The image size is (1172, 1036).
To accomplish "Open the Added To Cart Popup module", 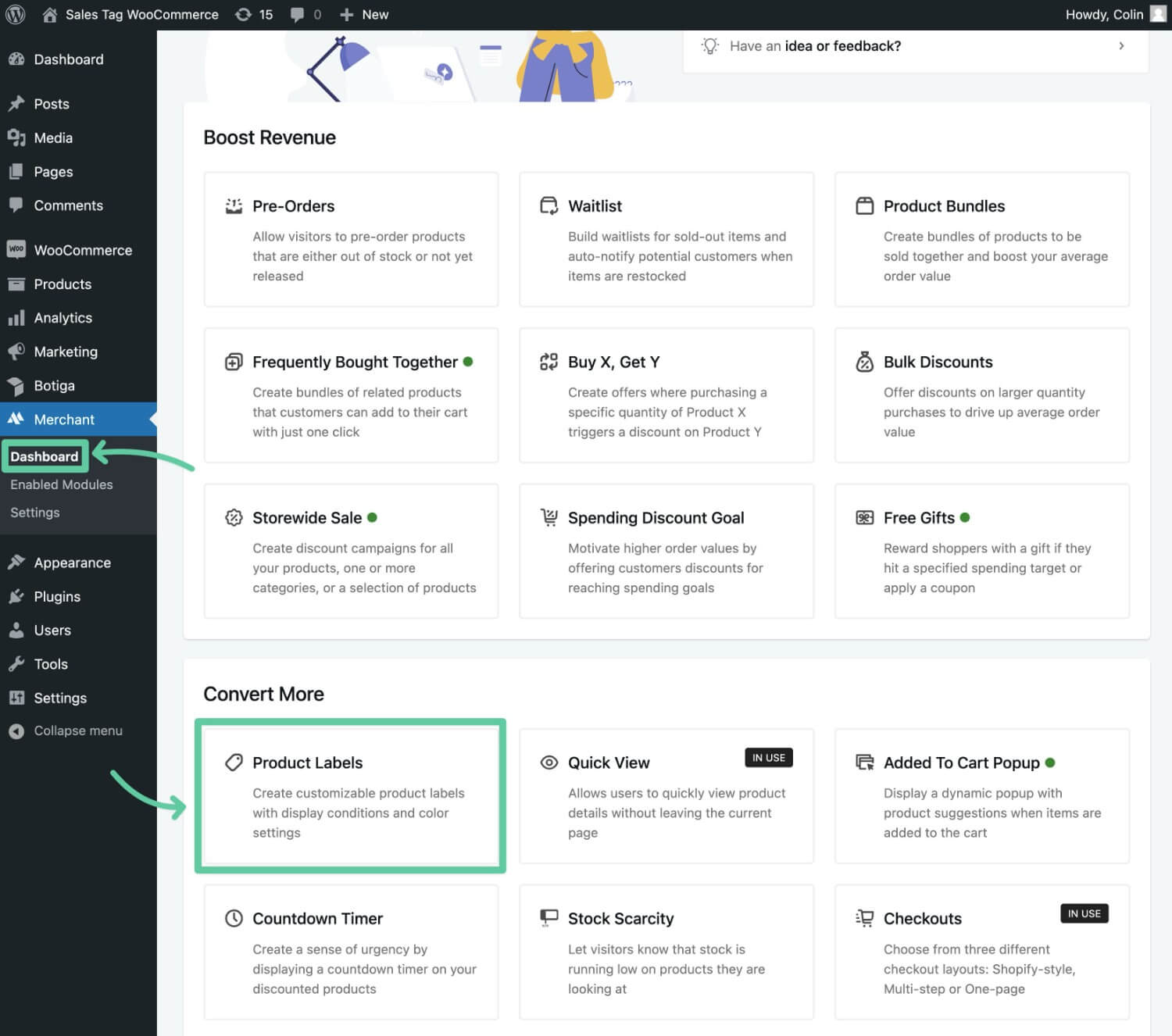I will point(982,796).
